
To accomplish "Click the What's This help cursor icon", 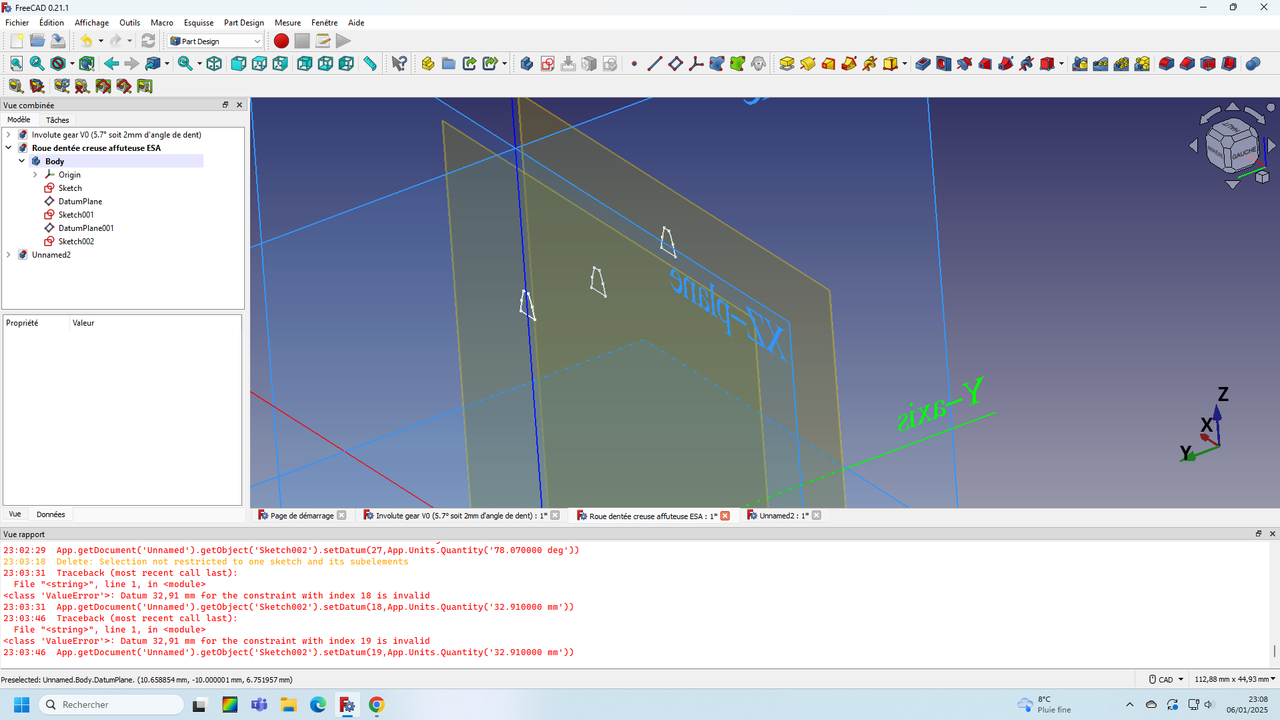I will [398, 63].
